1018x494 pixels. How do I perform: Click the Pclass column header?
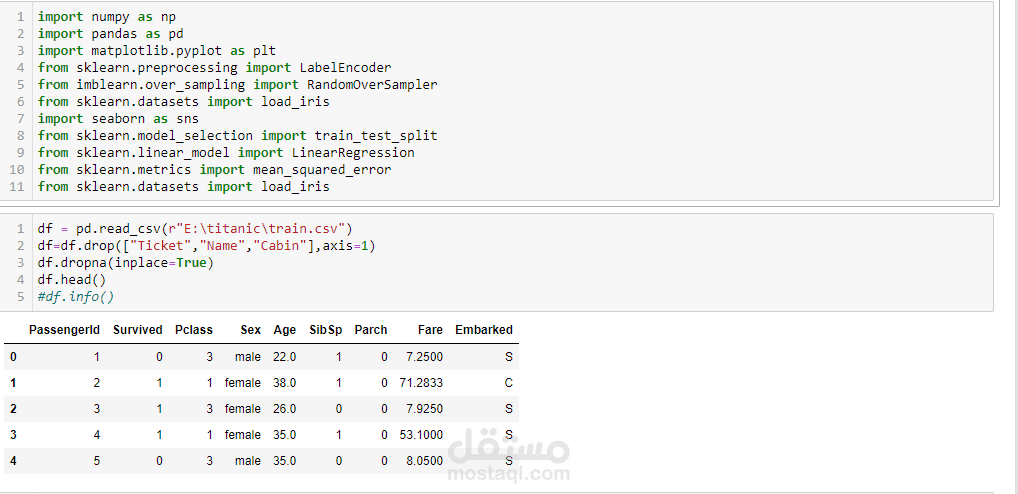pos(194,330)
